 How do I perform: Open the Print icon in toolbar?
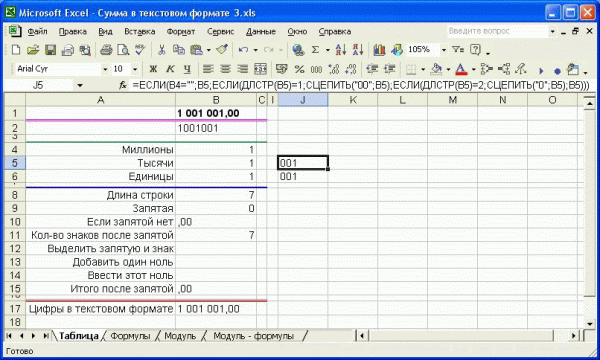click(106, 50)
